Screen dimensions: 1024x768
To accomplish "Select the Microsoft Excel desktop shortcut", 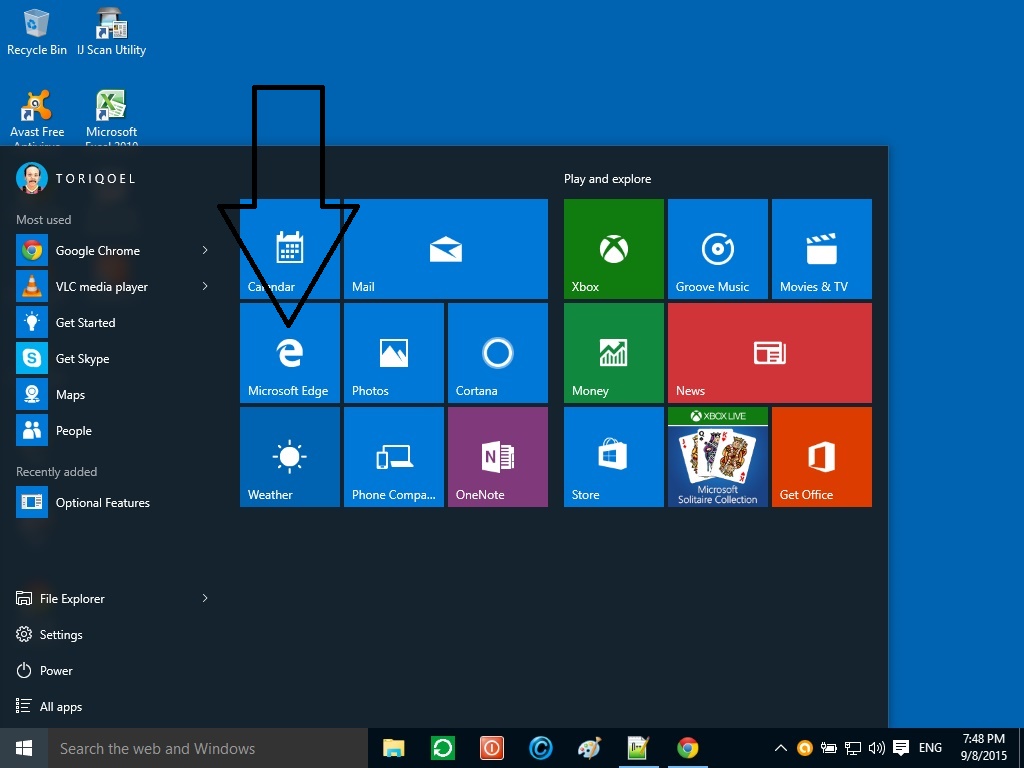I will (112, 118).
